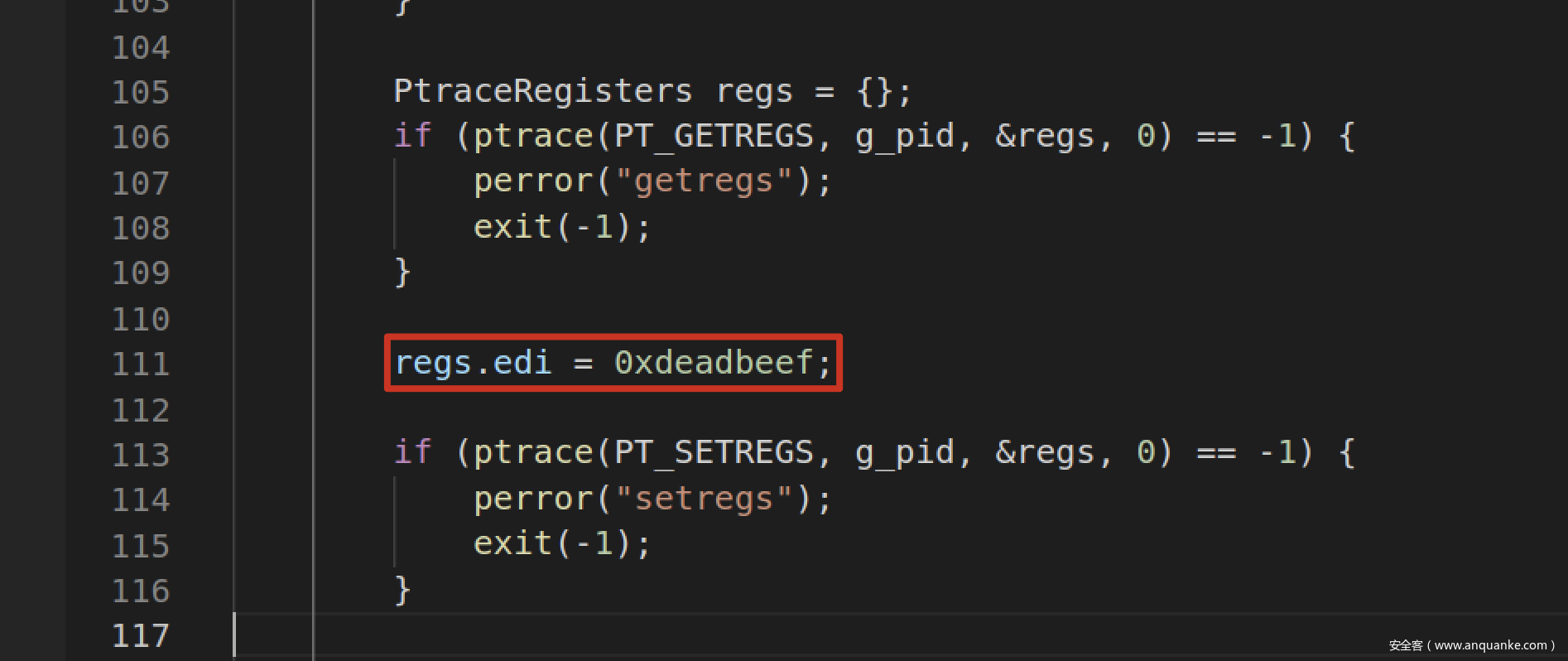Click the PtraceRegisters type name

(x=542, y=91)
